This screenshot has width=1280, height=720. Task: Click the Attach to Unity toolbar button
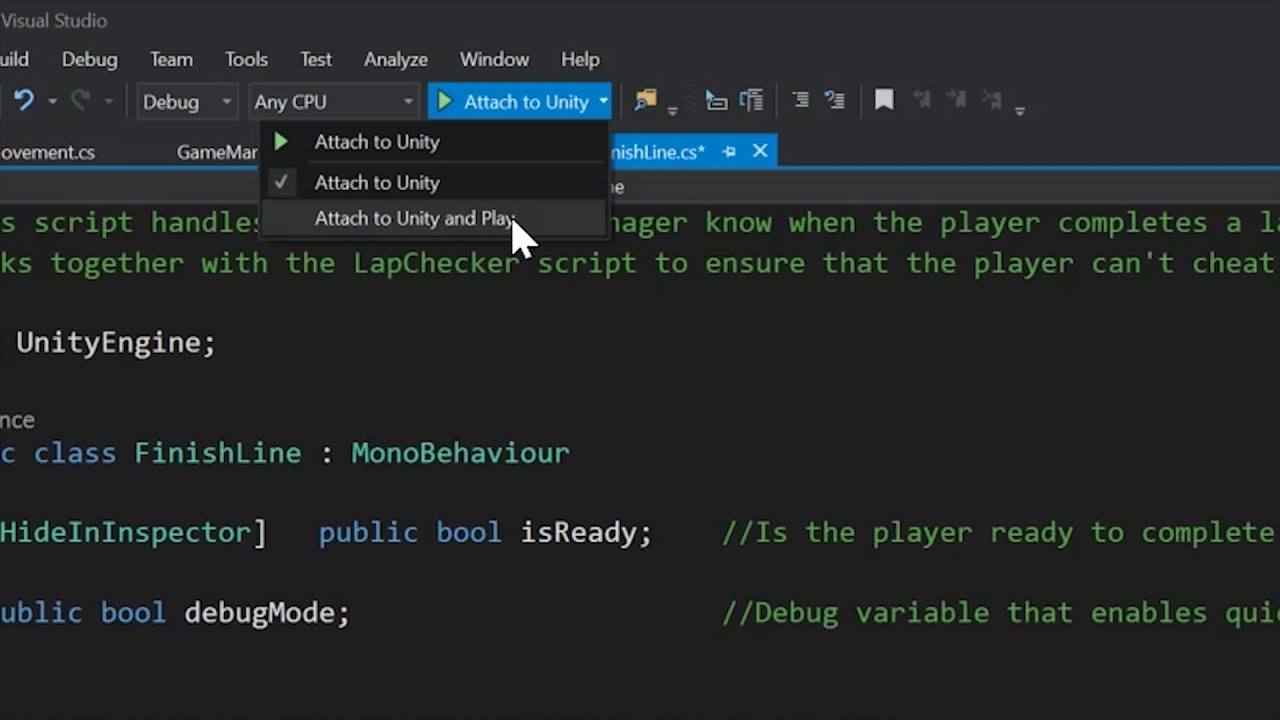click(512, 102)
